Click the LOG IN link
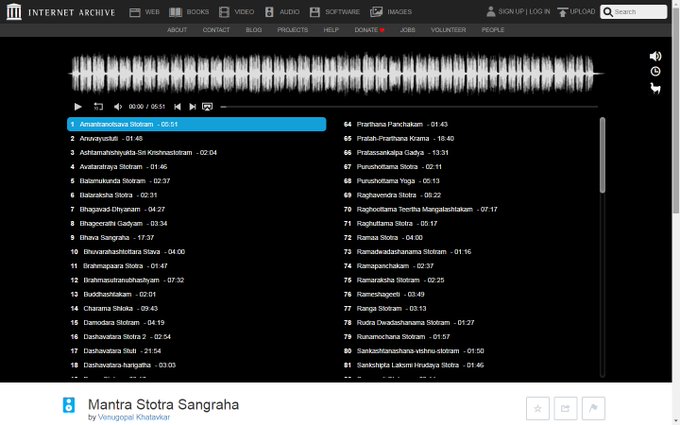The height and width of the screenshot is (425, 680). 539,12
